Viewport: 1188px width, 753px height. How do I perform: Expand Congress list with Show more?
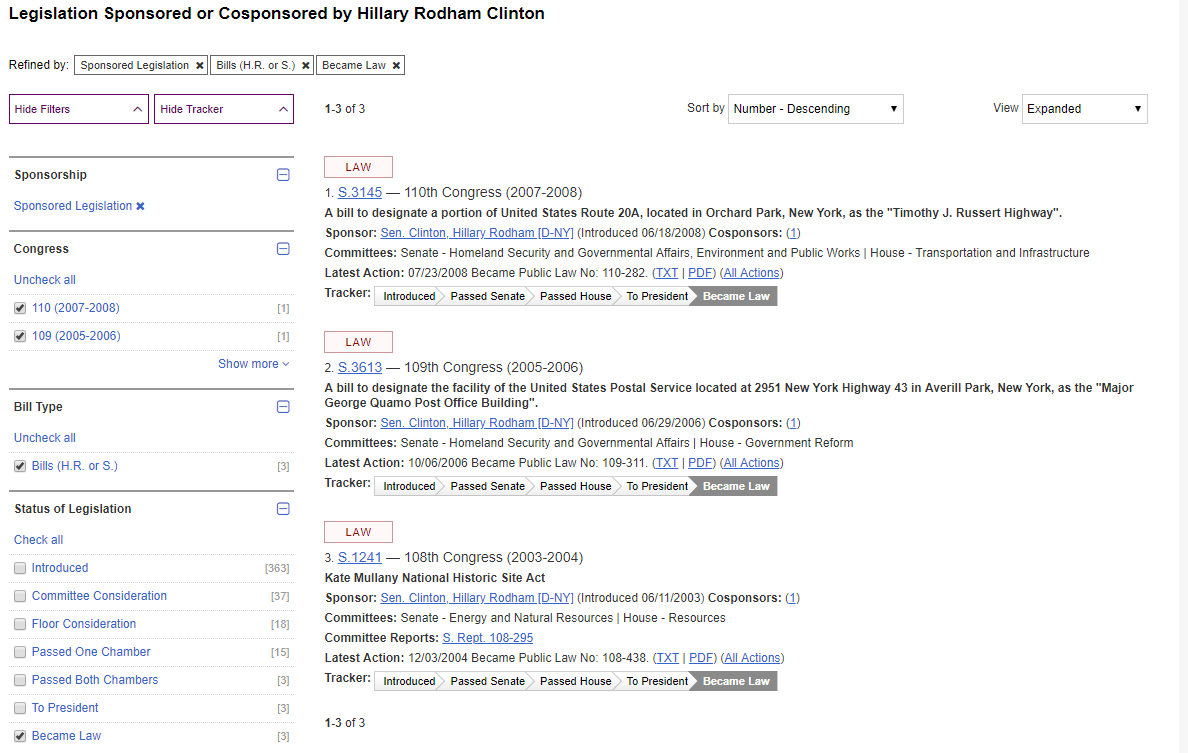point(253,364)
